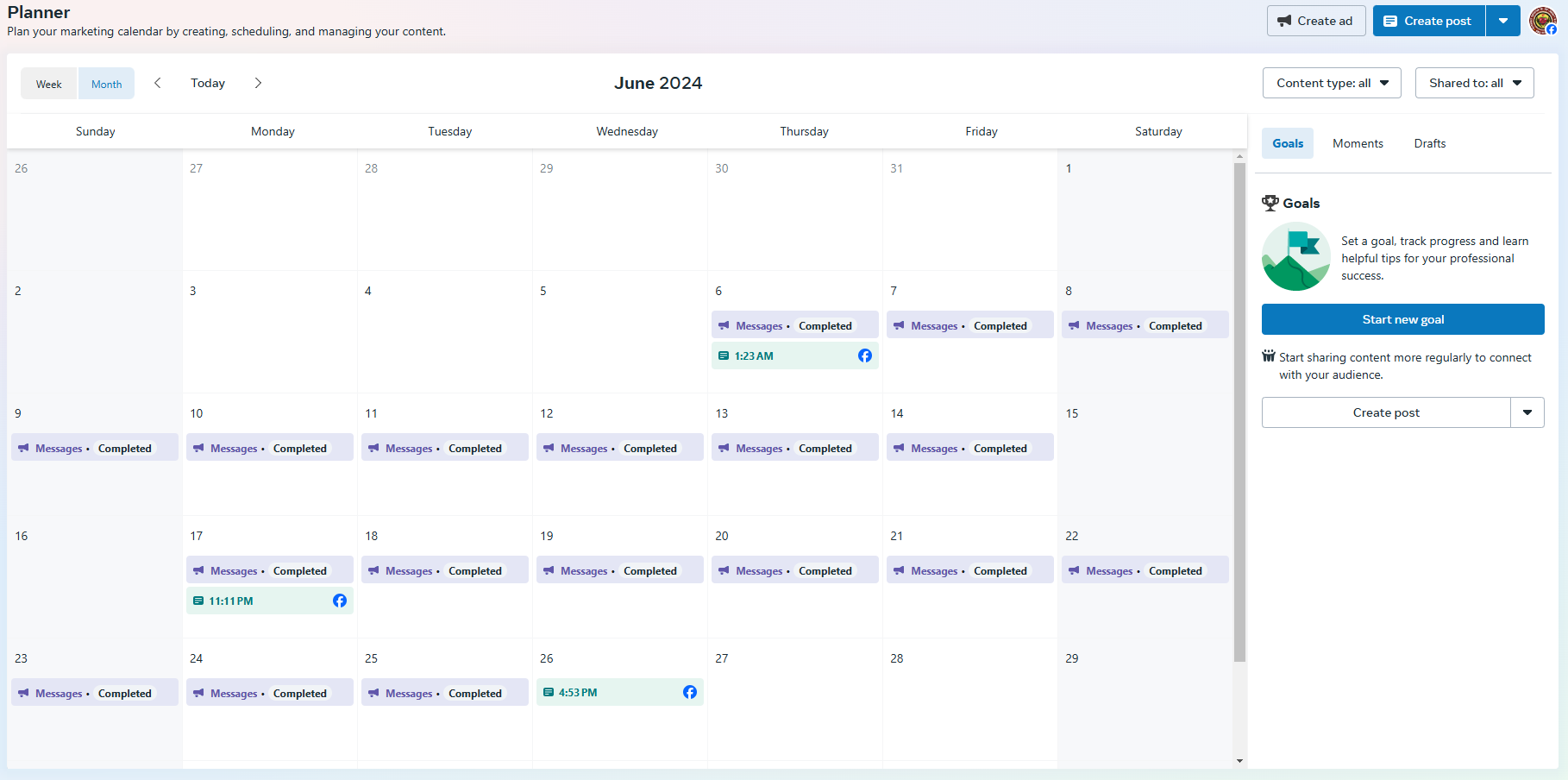Click the Create ad button

(1315, 21)
